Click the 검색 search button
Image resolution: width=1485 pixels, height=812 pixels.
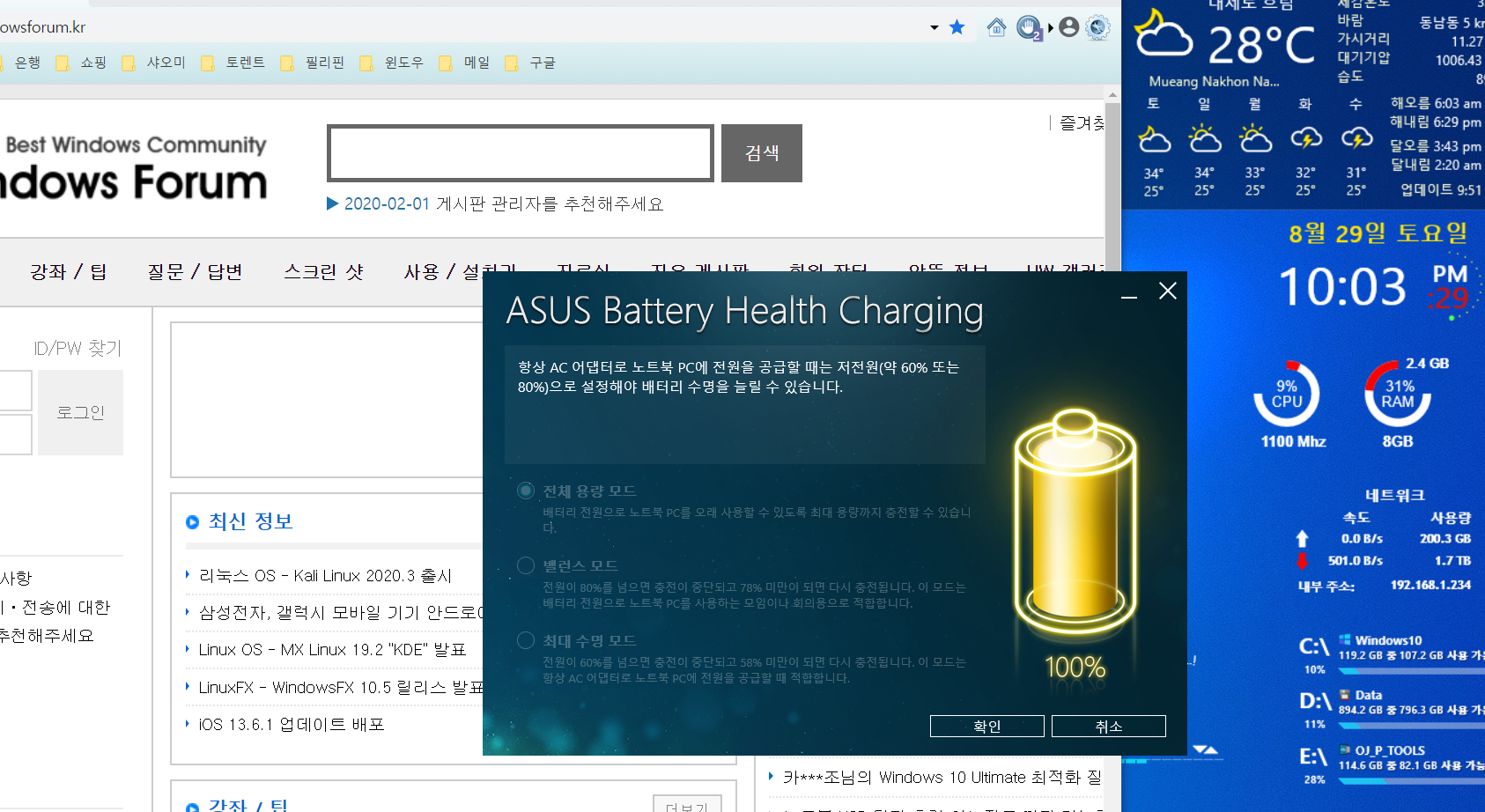pos(762,153)
